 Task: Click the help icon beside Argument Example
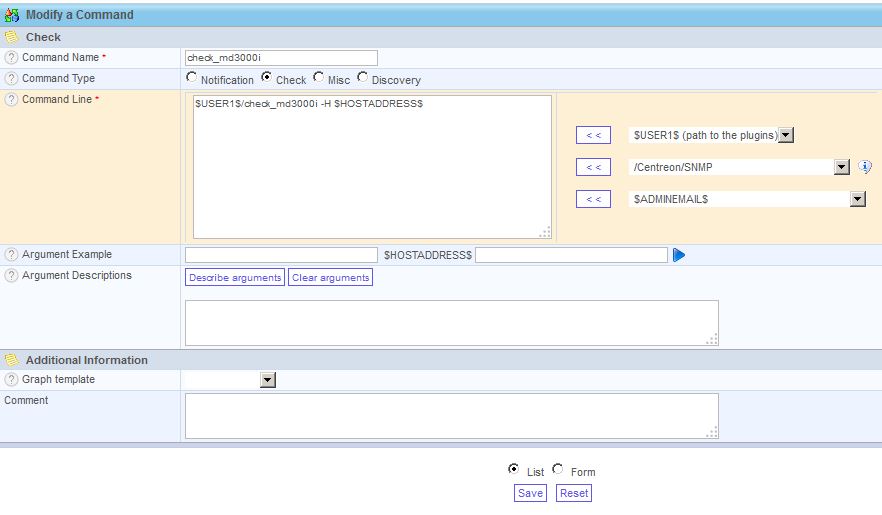(11, 255)
